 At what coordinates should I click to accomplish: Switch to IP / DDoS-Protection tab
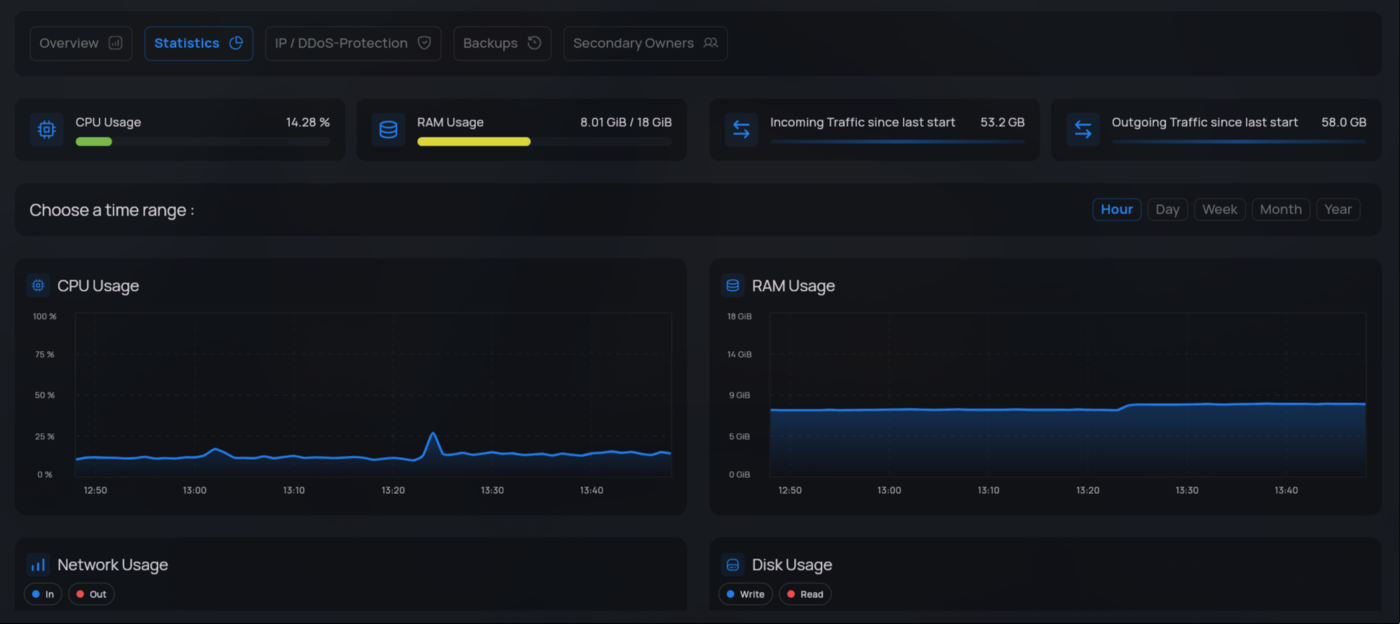pyautogui.click(x=353, y=43)
